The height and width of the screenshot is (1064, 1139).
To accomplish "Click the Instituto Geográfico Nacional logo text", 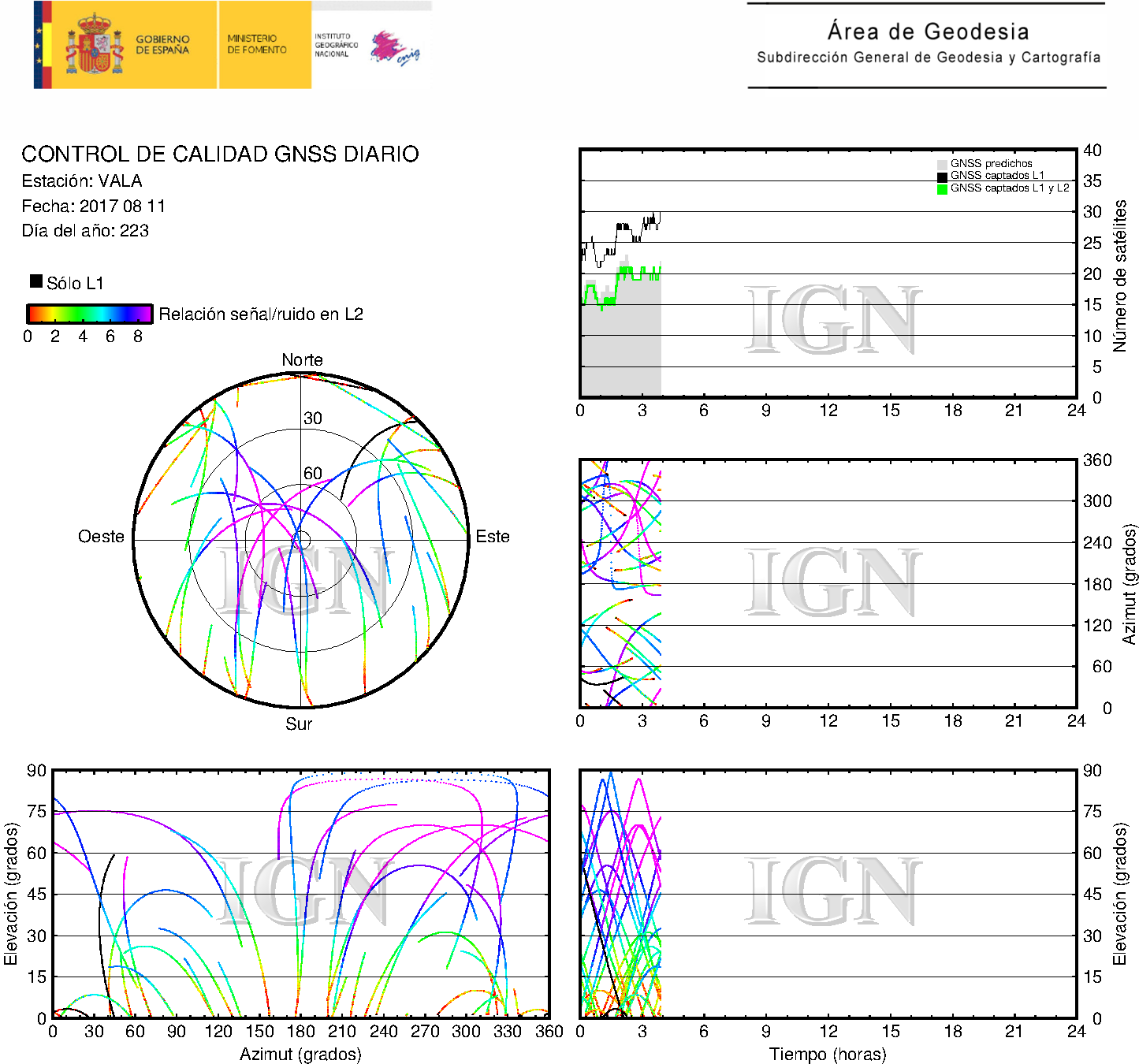I will 336,45.
